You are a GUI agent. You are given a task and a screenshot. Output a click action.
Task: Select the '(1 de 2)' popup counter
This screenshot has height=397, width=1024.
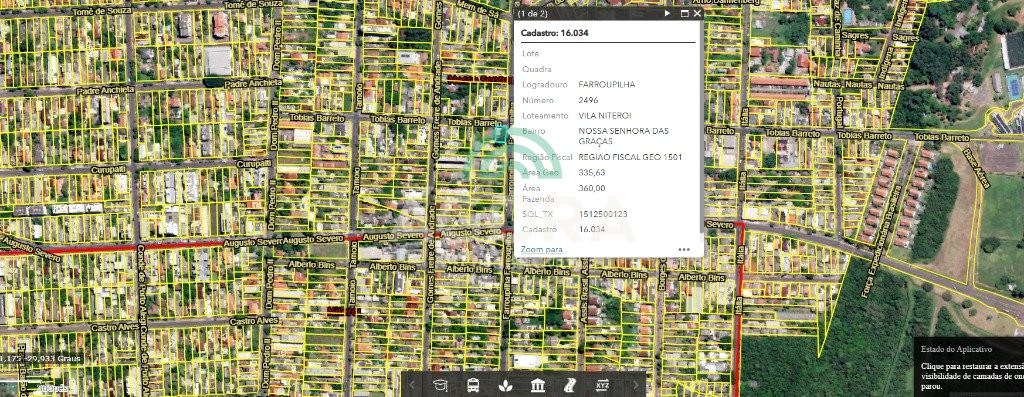click(x=532, y=13)
